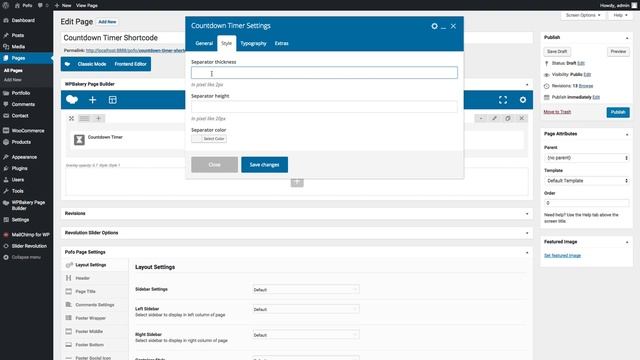Click the blue Publish button

pyautogui.click(x=618, y=112)
